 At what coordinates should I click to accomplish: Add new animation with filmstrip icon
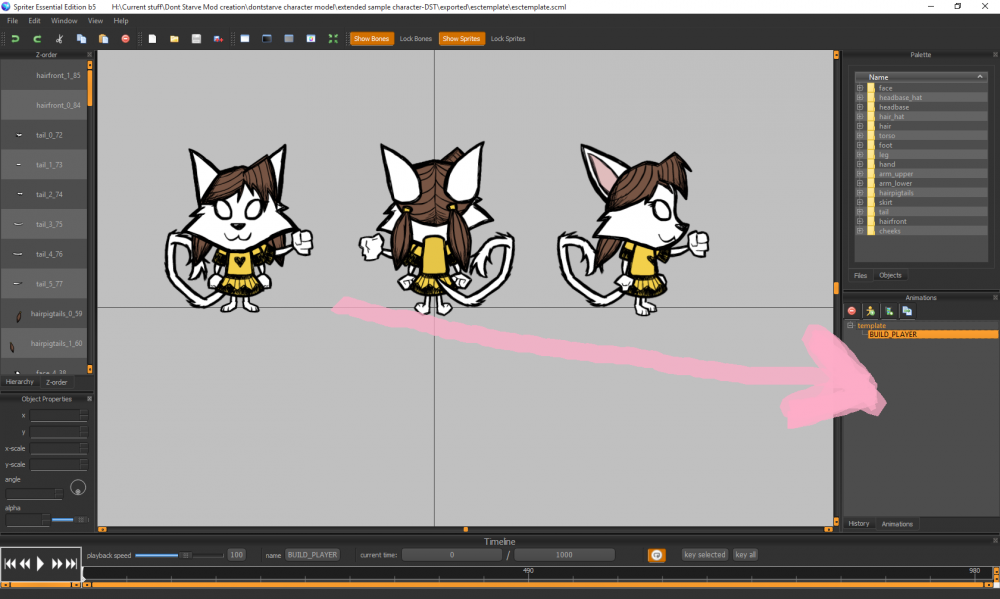click(888, 311)
